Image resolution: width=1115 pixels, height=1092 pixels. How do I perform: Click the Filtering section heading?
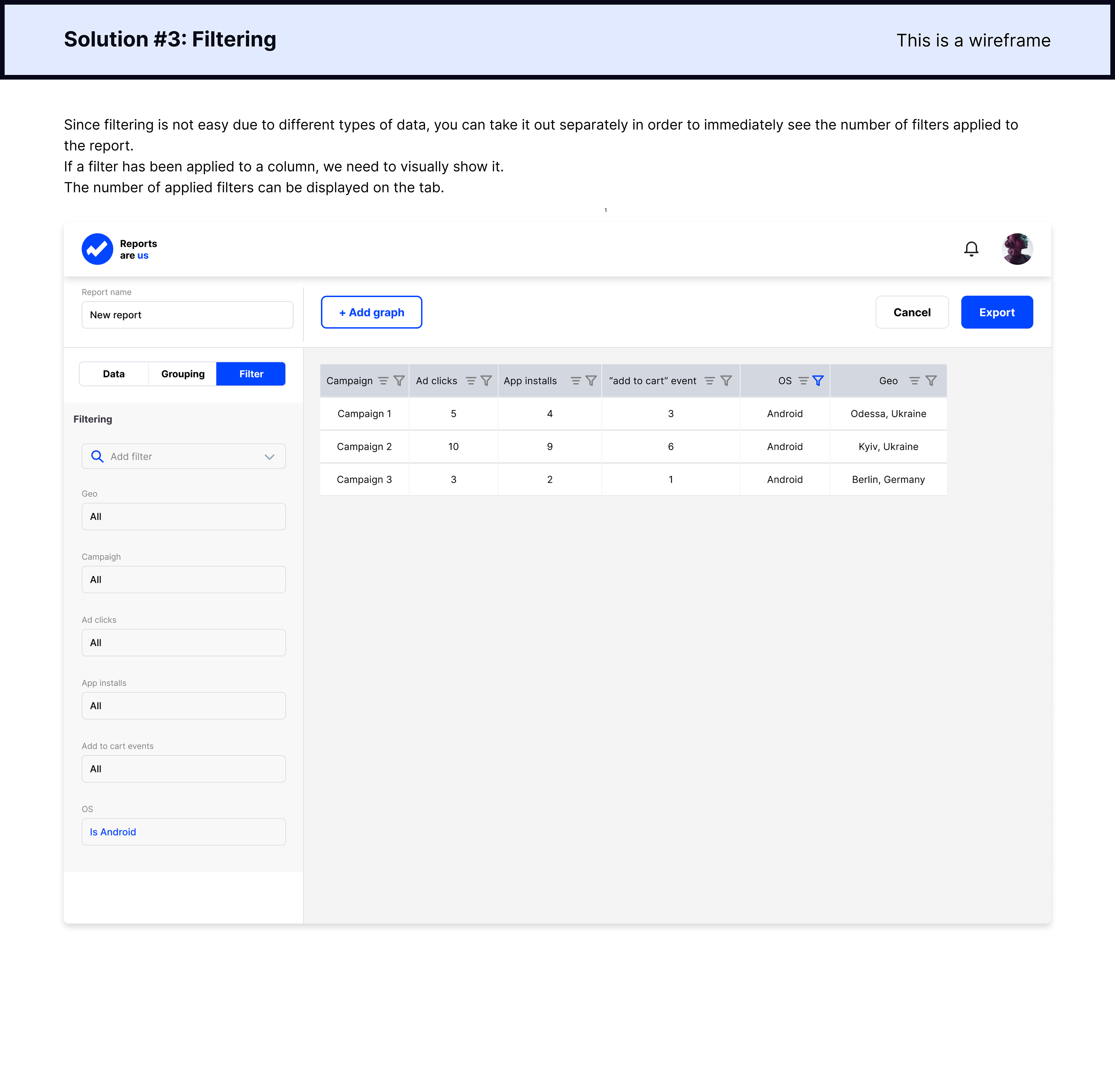point(93,419)
